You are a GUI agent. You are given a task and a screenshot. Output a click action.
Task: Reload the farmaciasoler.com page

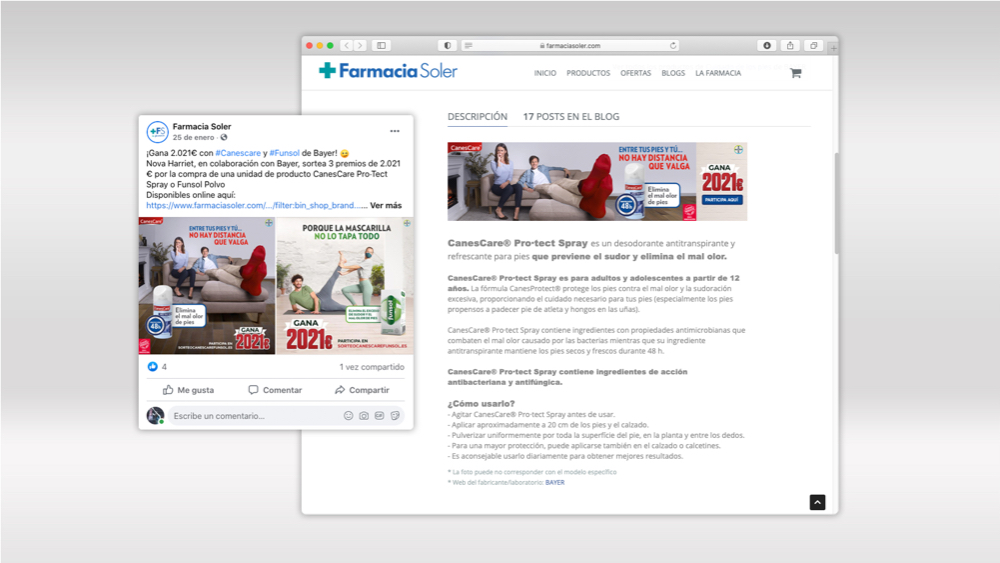coord(672,45)
